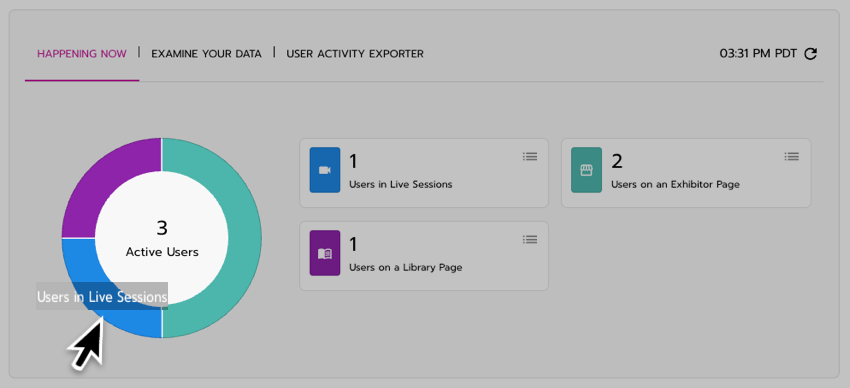The image size is (850, 388).
Task: Click the purple library book icon
Action: [x=325, y=253]
